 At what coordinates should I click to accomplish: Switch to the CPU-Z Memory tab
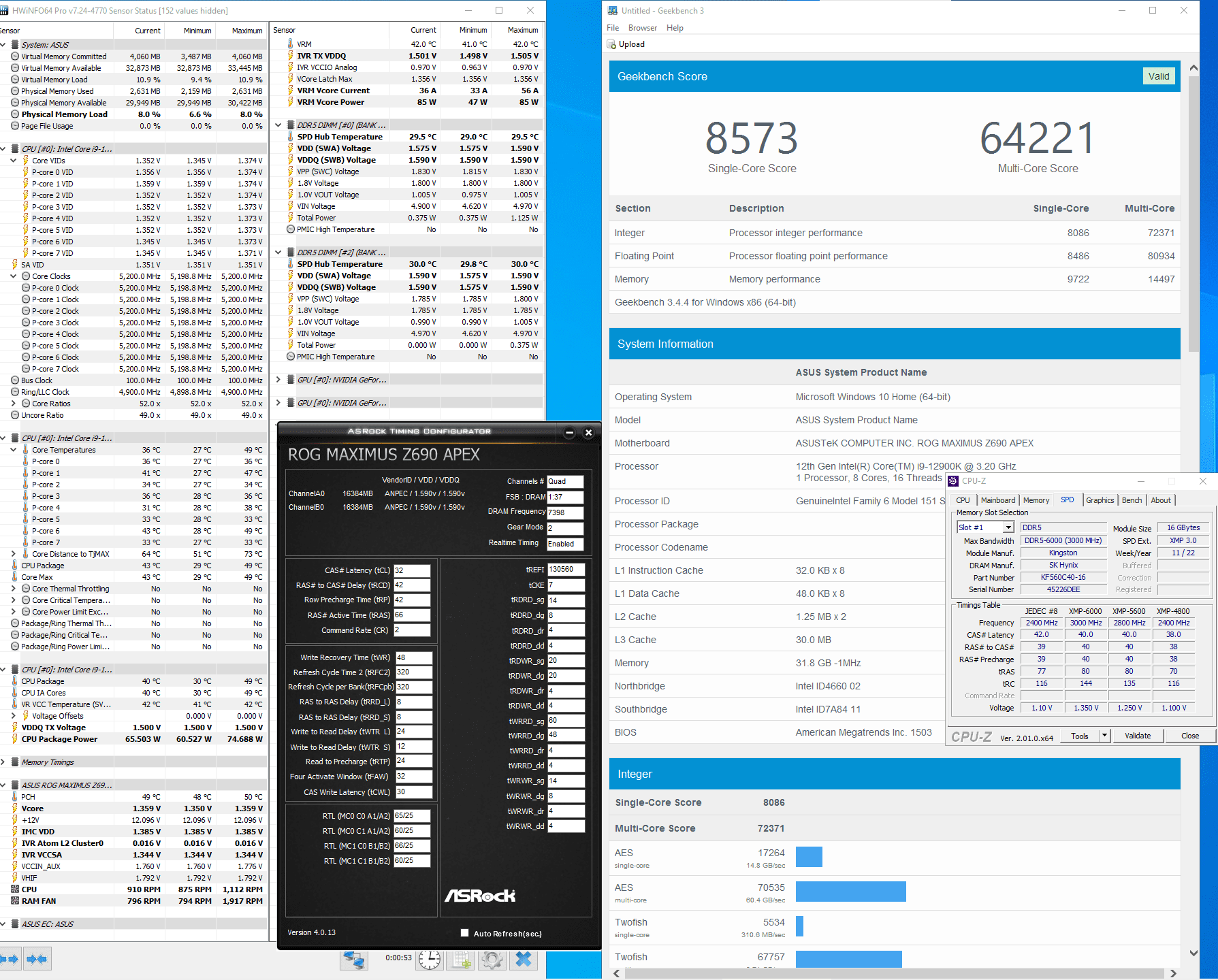1036,500
